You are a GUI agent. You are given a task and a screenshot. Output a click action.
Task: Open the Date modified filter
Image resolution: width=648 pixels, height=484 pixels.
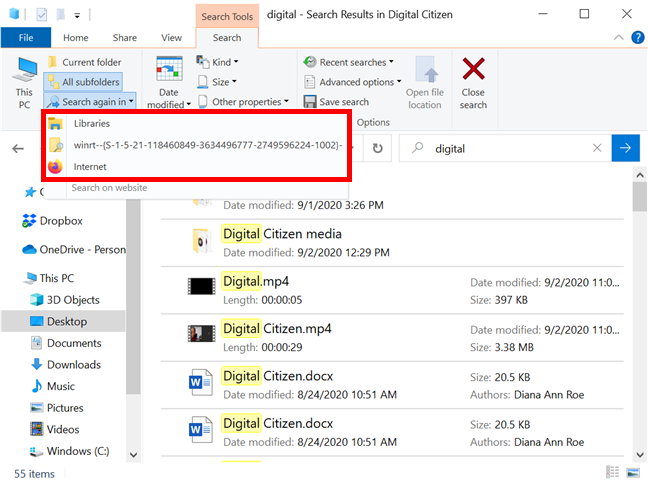[169, 82]
